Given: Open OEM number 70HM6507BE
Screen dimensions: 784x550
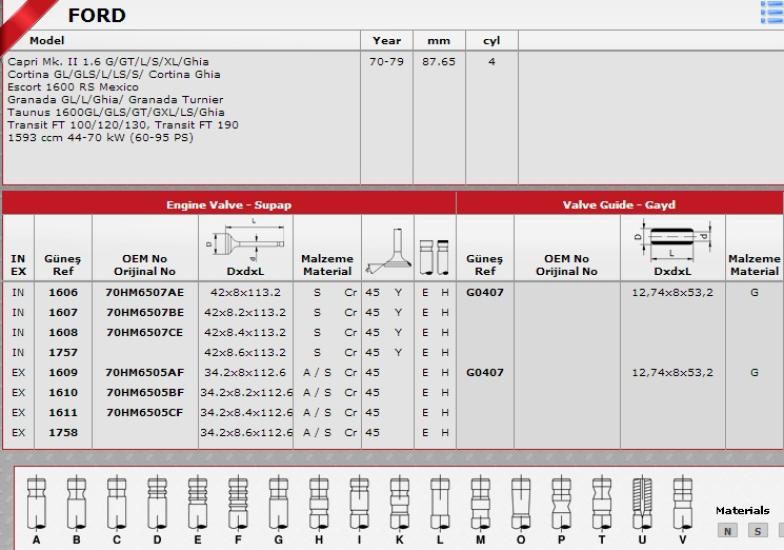Looking at the screenshot, I should pyautogui.click(x=145, y=312).
